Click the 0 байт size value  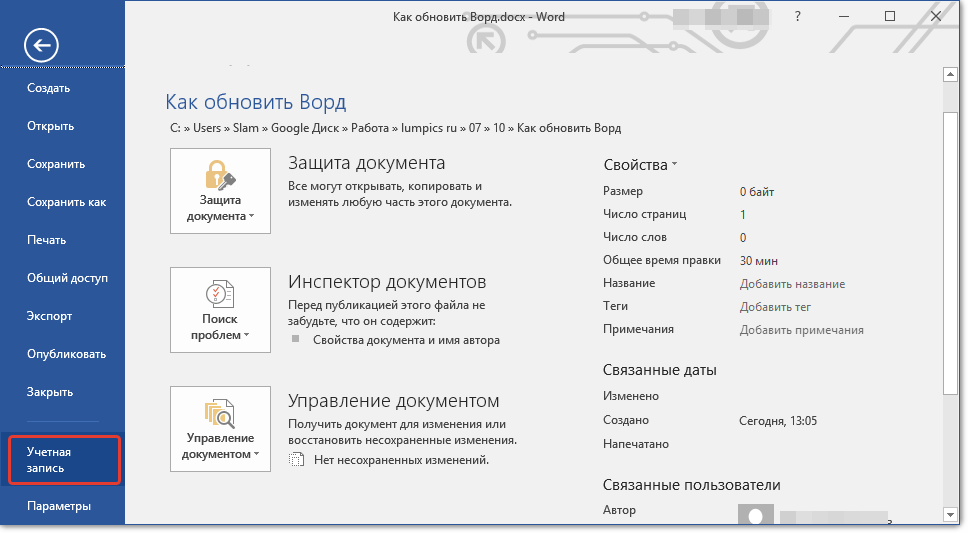pos(757,192)
